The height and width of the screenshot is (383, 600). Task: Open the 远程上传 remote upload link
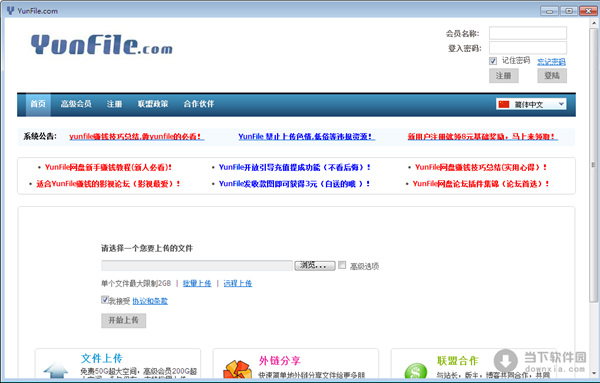[238, 284]
